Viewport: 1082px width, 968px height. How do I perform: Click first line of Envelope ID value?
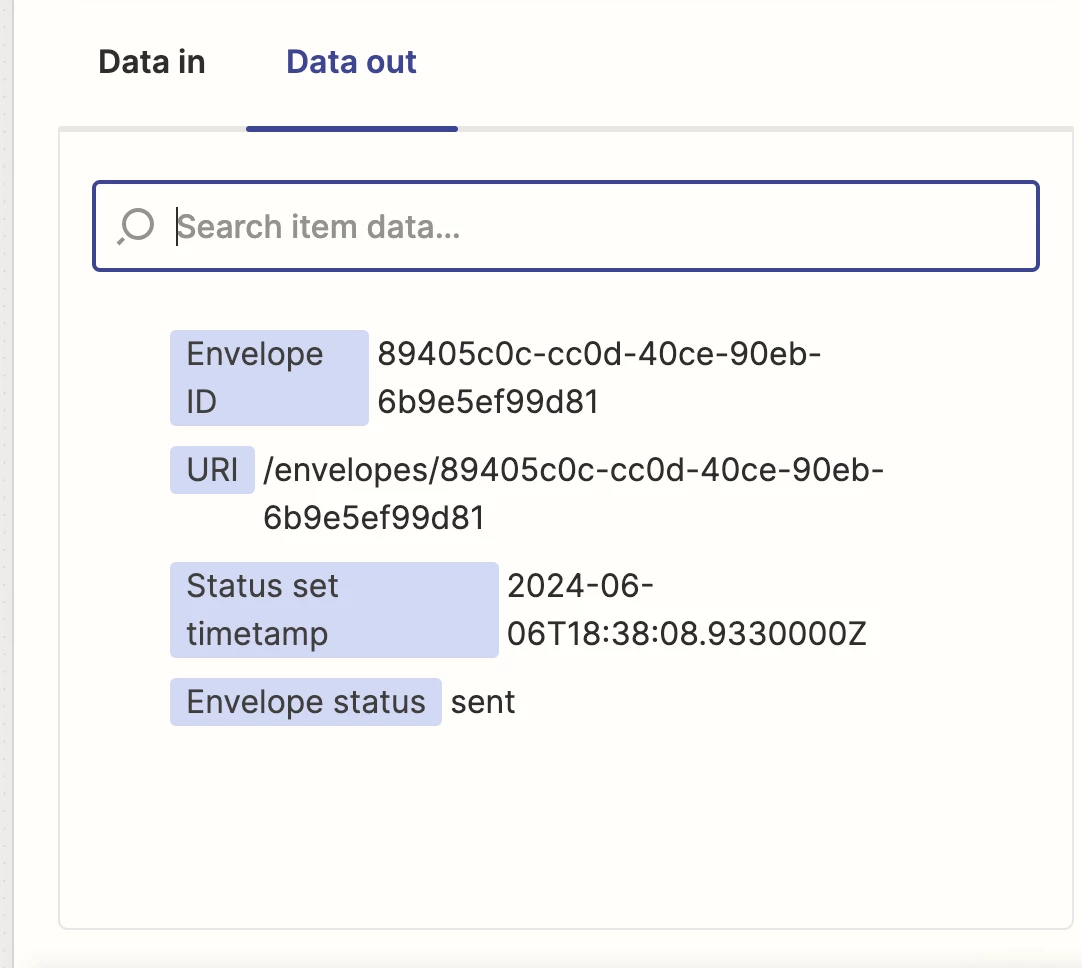click(x=599, y=354)
